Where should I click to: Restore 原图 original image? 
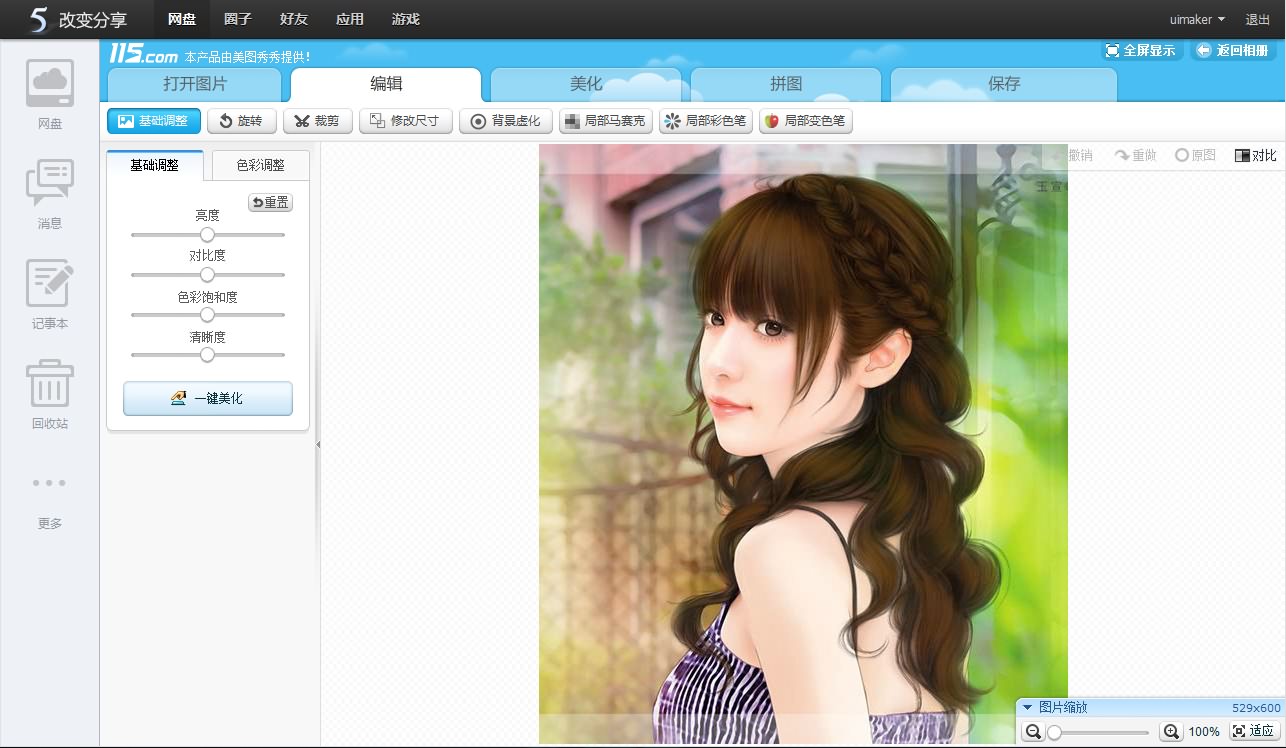[1196, 155]
